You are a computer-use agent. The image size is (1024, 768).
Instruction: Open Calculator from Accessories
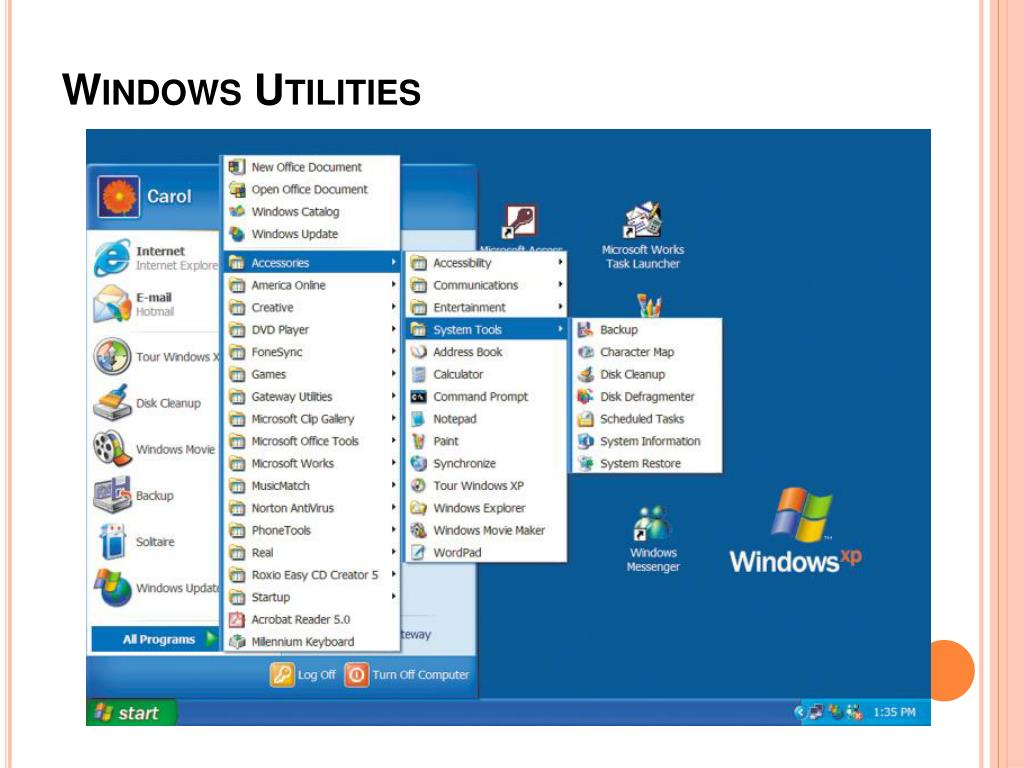click(x=486, y=374)
